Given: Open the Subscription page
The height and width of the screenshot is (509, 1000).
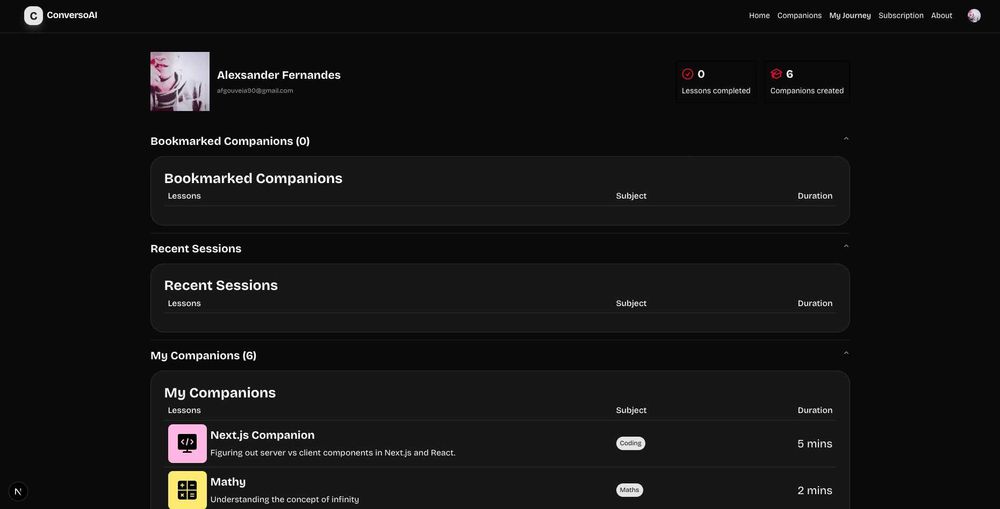Looking at the screenshot, I should tap(901, 15).
